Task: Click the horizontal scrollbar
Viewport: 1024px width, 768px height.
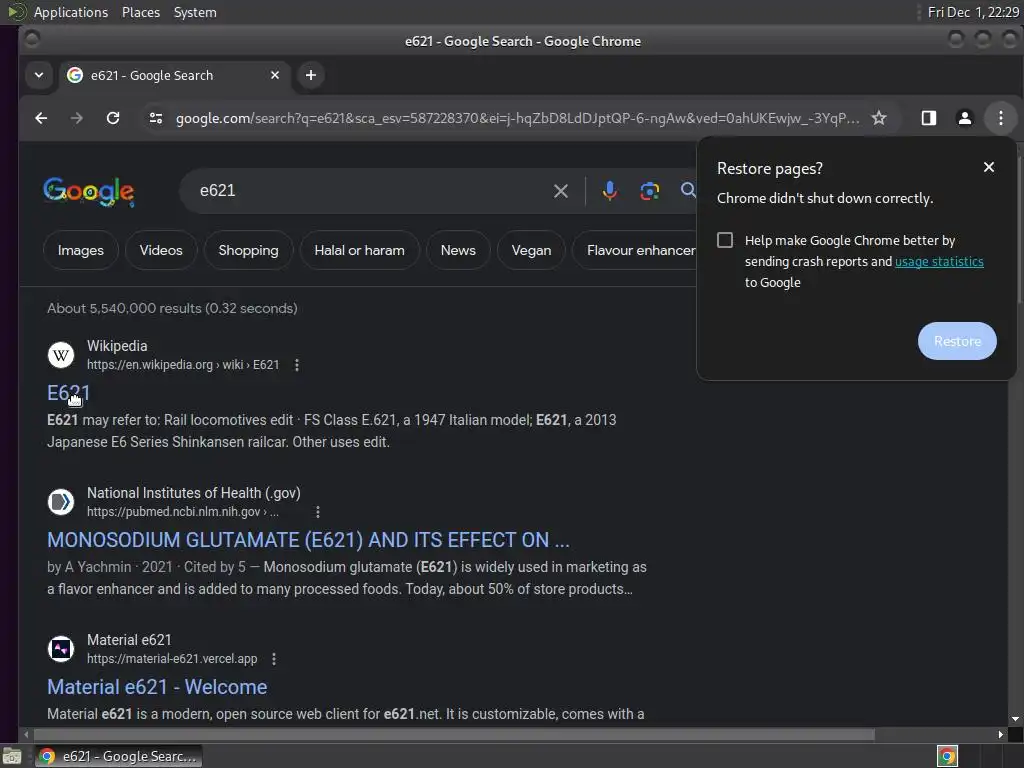Action: (x=454, y=735)
